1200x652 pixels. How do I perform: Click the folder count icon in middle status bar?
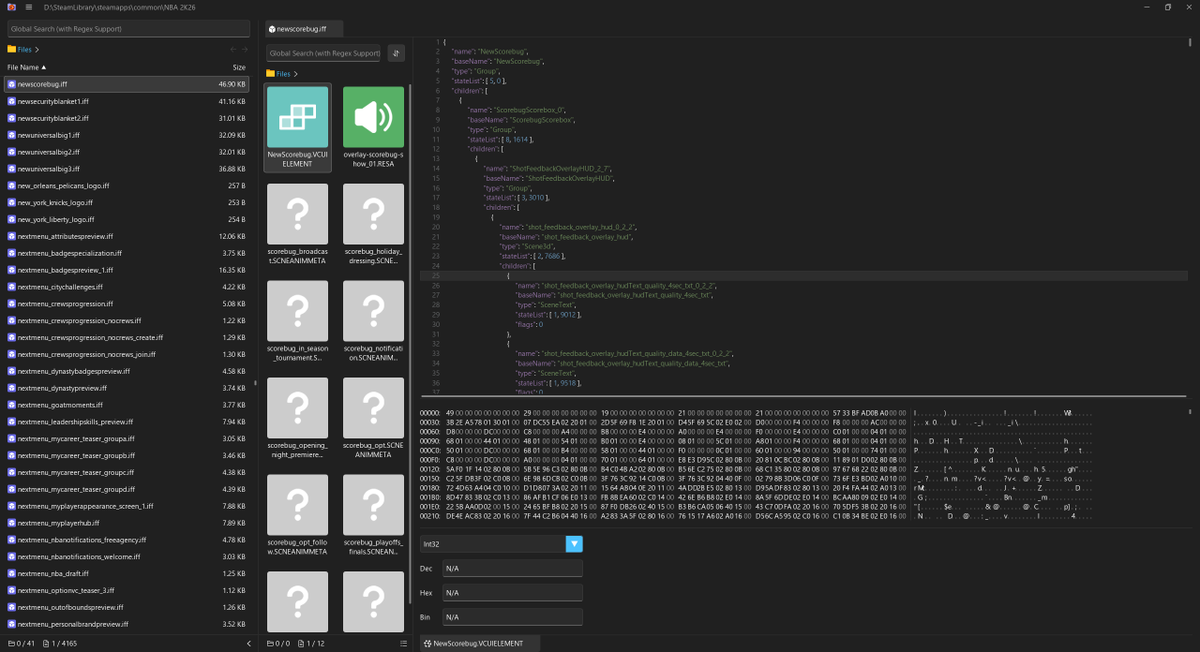pyautogui.click(x=271, y=643)
